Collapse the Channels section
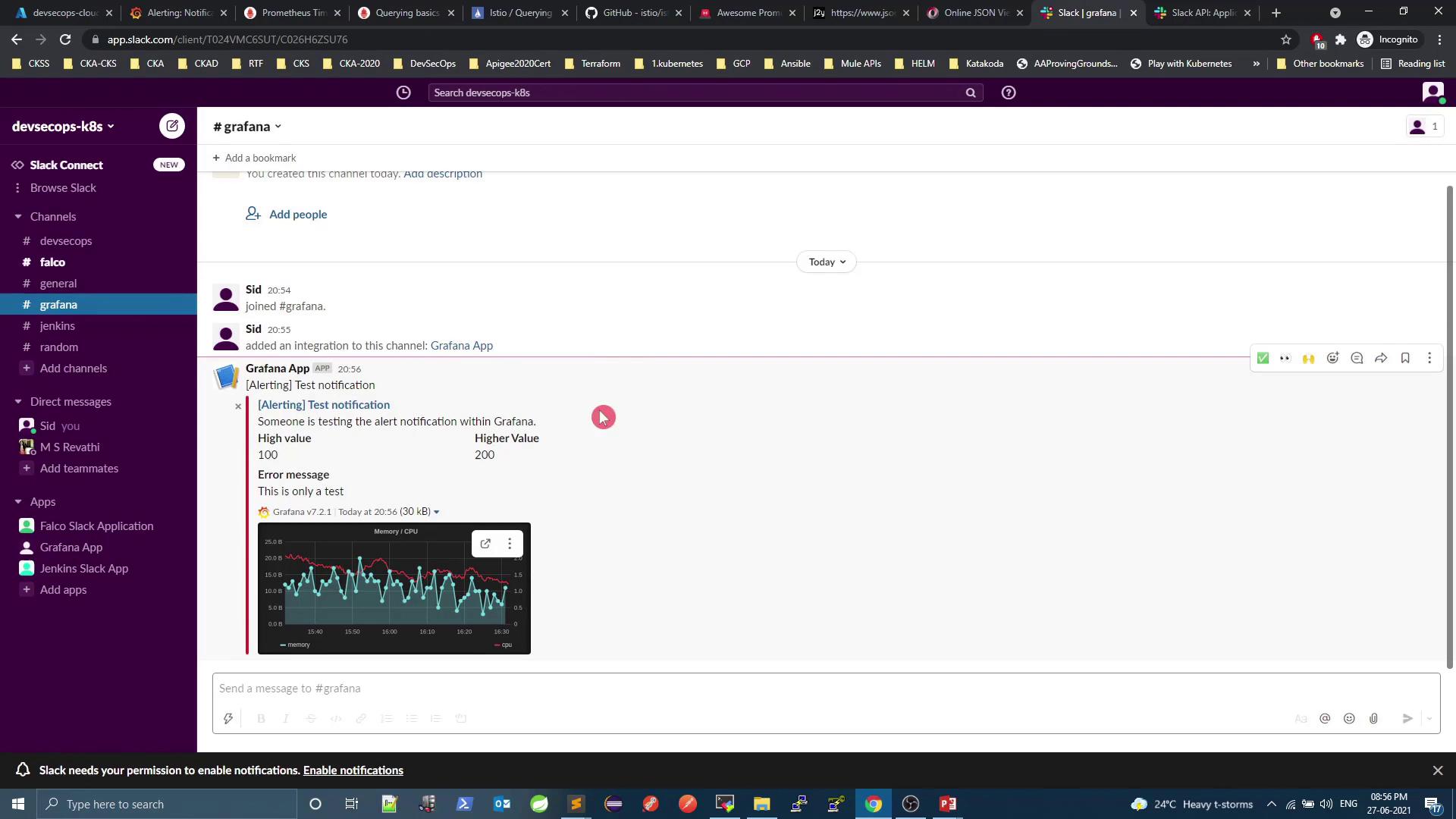The height and width of the screenshot is (819, 1456). point(18,217)
